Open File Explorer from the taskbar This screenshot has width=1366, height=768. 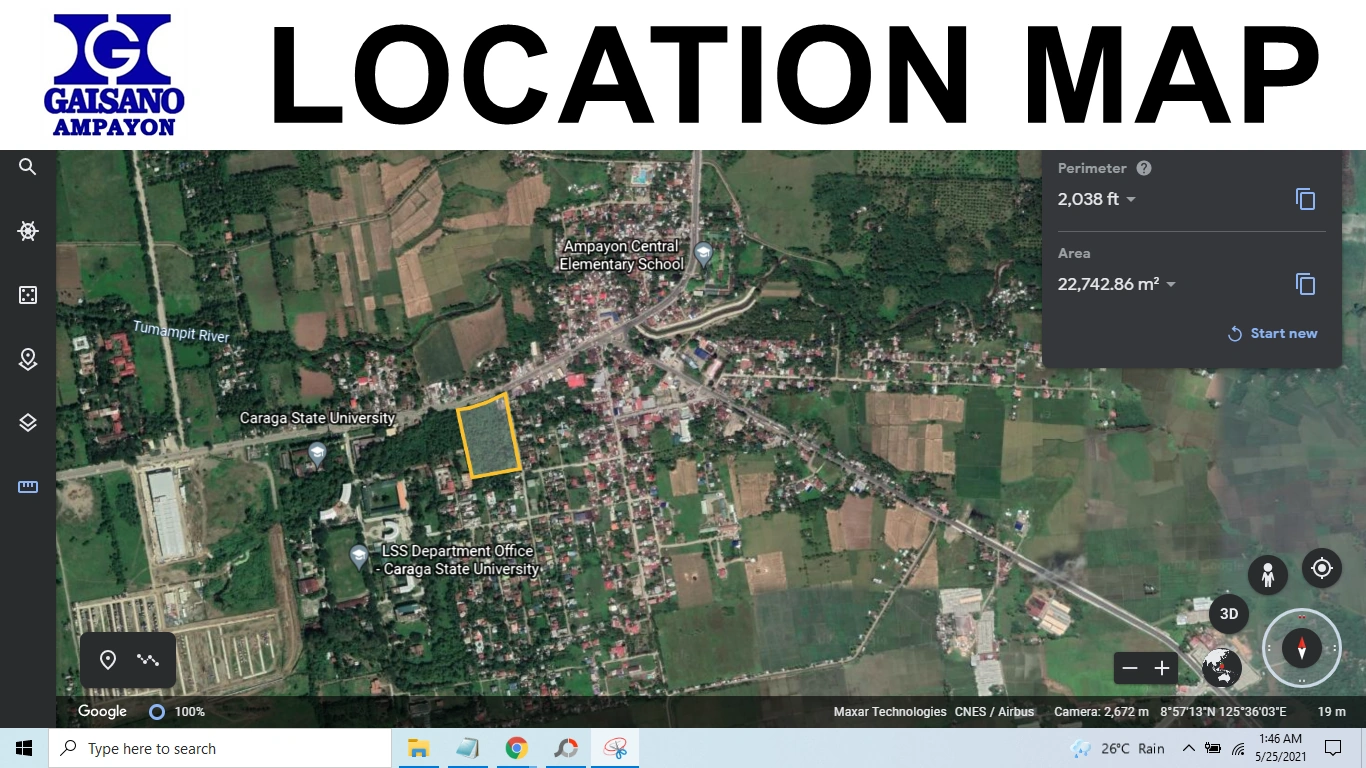click(418, 748)
